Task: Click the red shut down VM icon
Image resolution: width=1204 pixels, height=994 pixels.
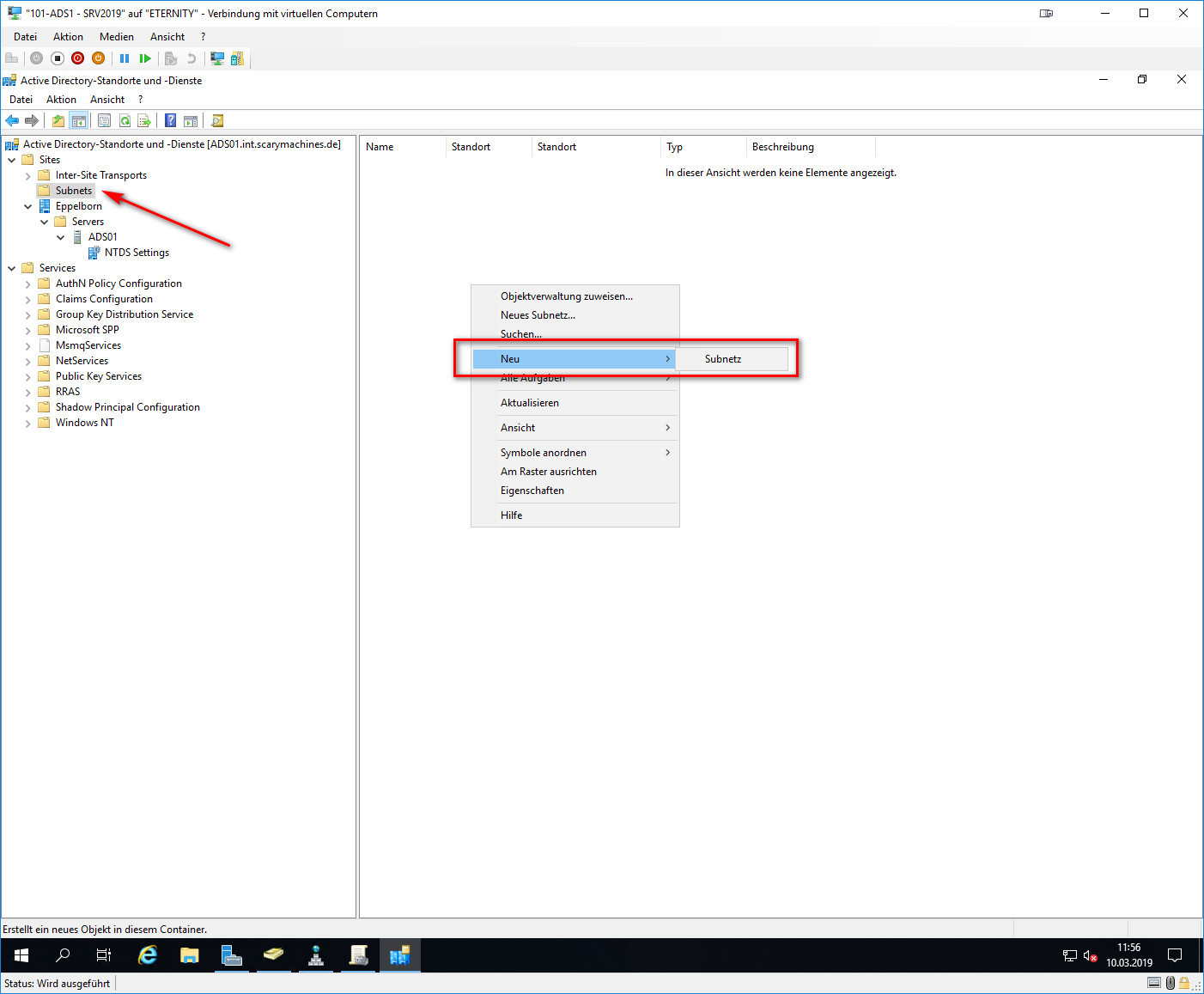Action: pyautogui.click(x=77, y=58)
